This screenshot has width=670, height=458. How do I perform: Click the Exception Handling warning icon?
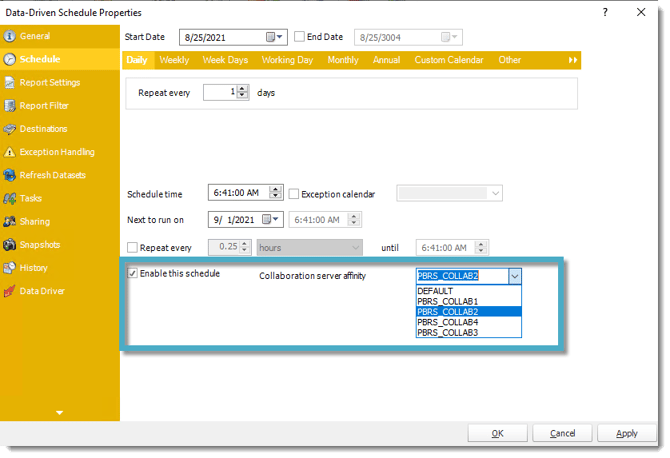coord(9,152)
